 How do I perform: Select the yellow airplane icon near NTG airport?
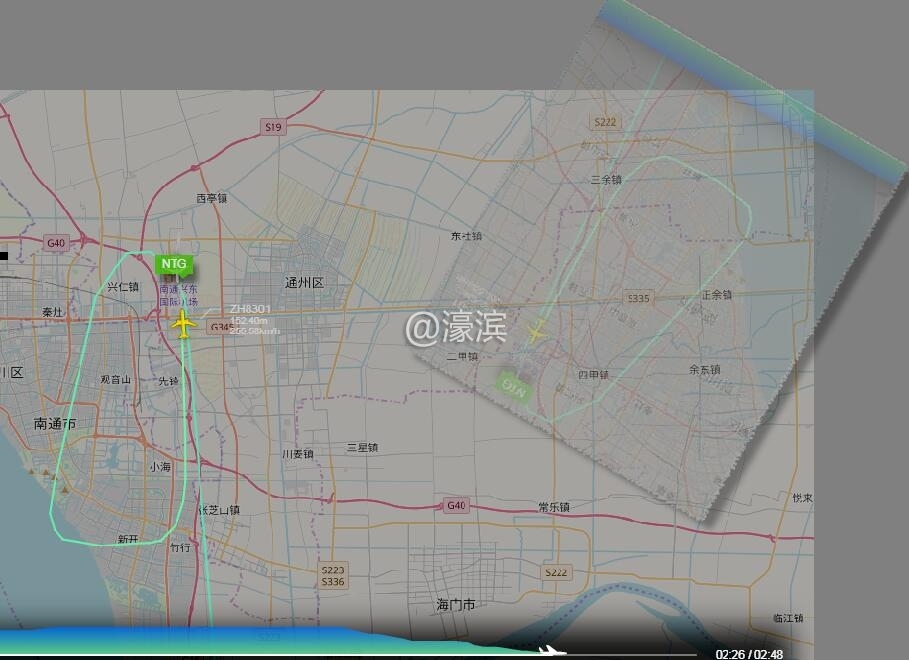coord(184,323)
